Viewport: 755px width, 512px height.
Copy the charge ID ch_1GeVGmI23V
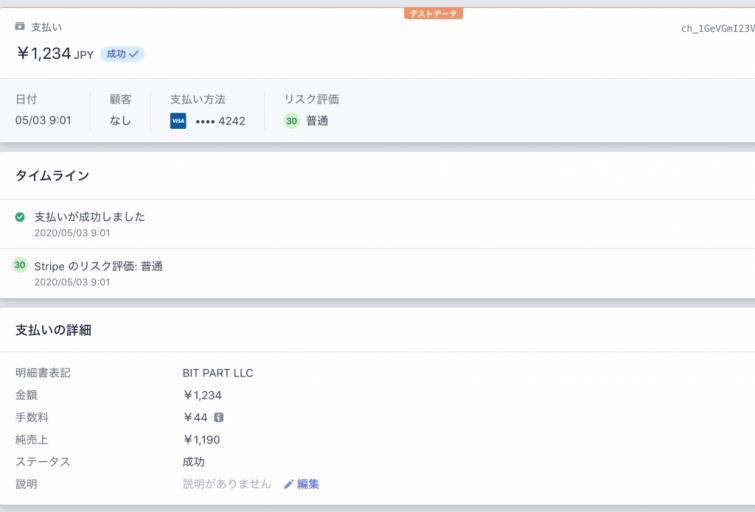[x=717, y=29]
